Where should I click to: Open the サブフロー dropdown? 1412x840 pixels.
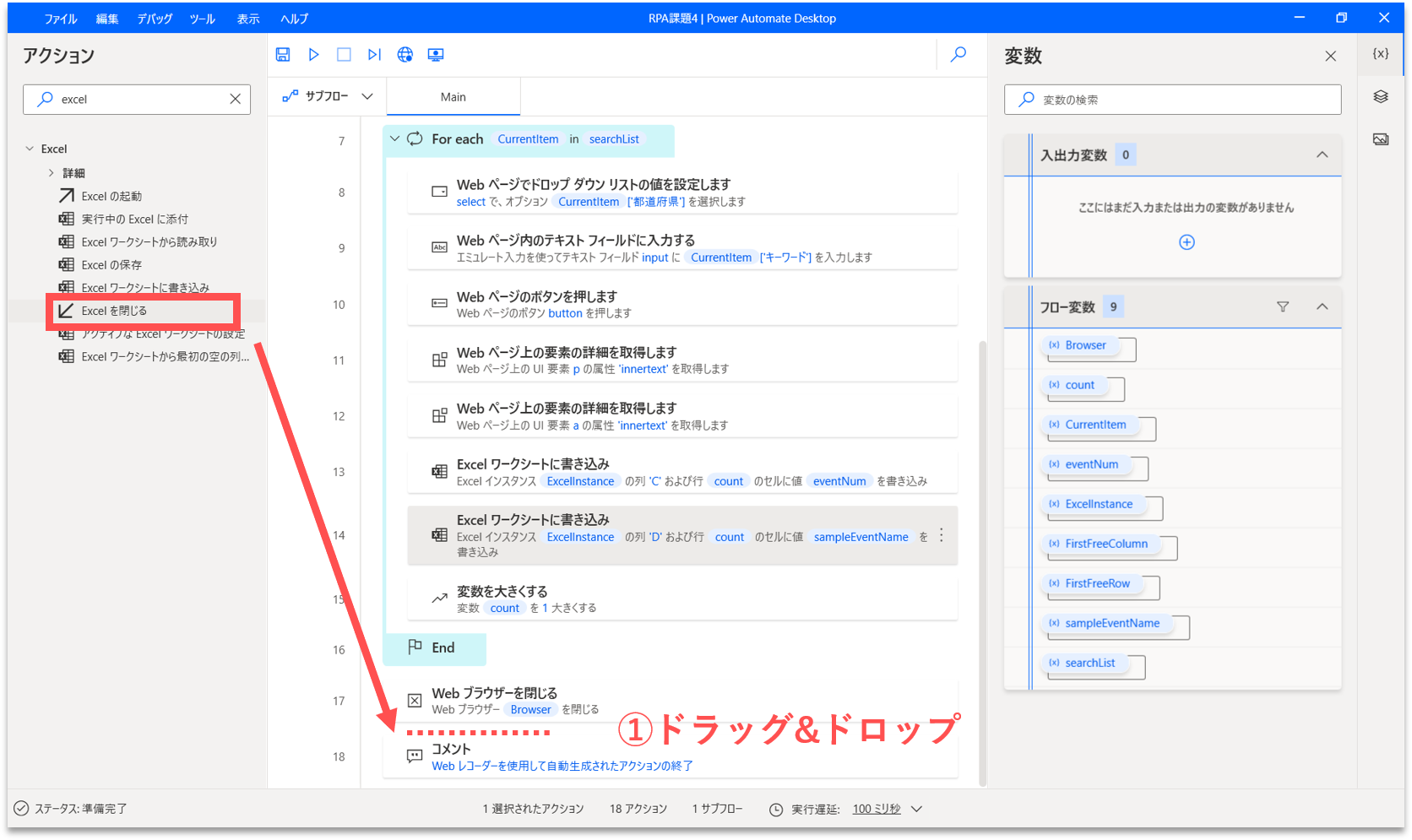coord(328,96)
